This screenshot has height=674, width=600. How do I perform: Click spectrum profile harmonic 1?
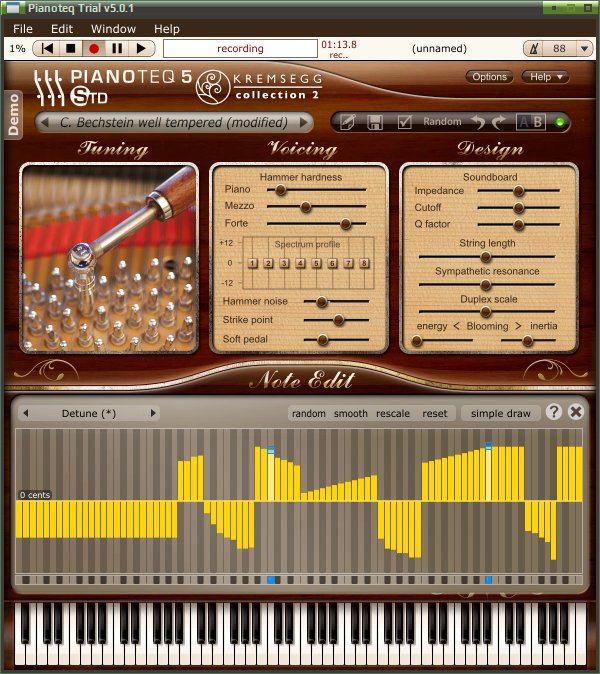(253, 263)
